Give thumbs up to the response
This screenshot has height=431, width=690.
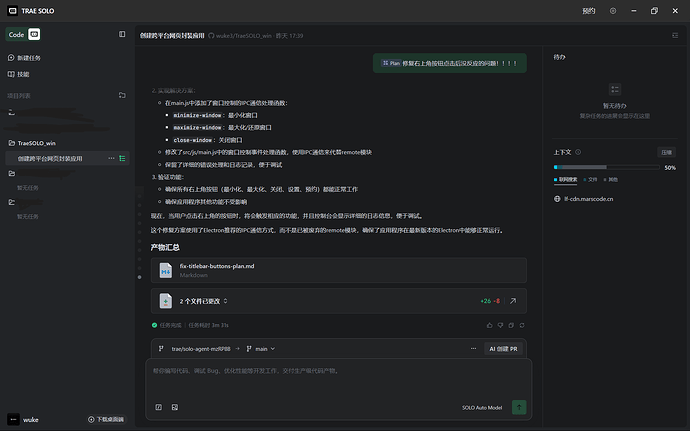pos(489,325)
